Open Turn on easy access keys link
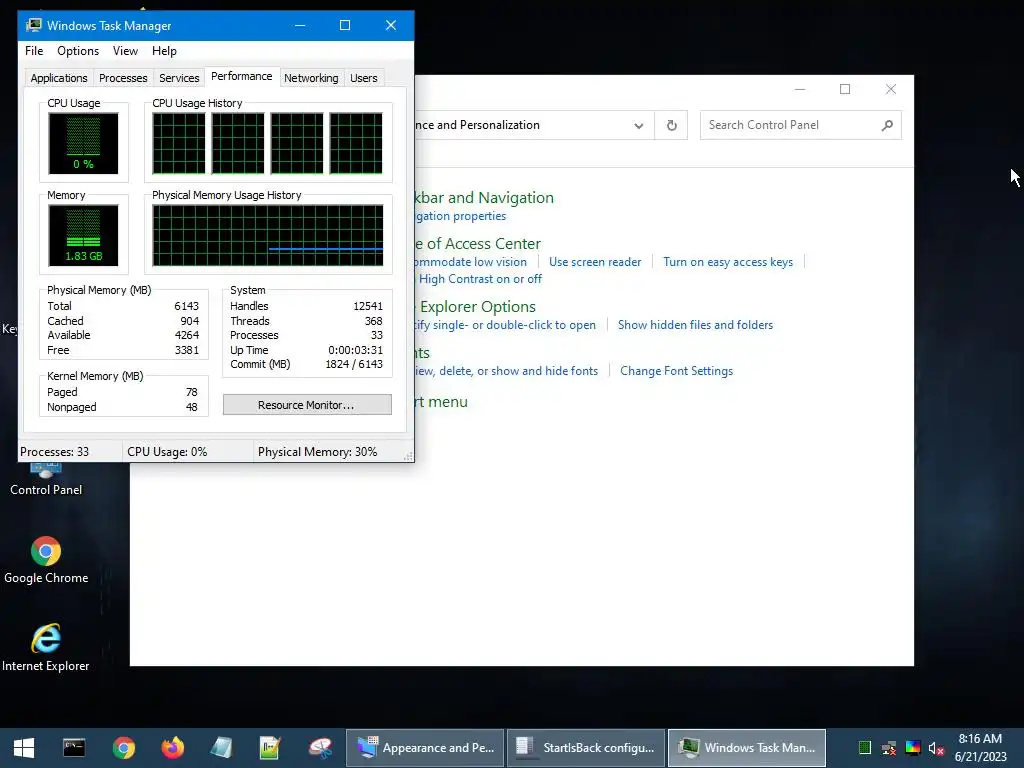The height and width of the screenshot is (768, 1024). [x=728, y=262]
